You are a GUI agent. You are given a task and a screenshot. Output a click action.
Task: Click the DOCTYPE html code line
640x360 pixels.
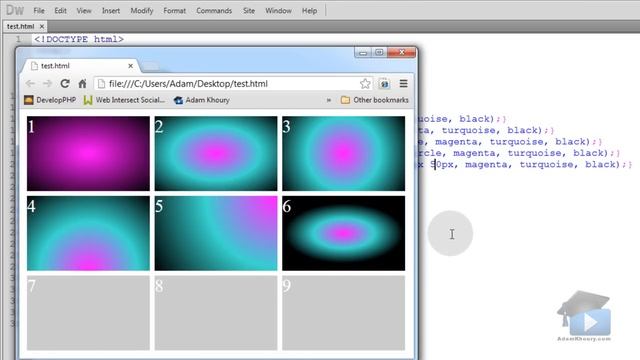tap(79, 39)
